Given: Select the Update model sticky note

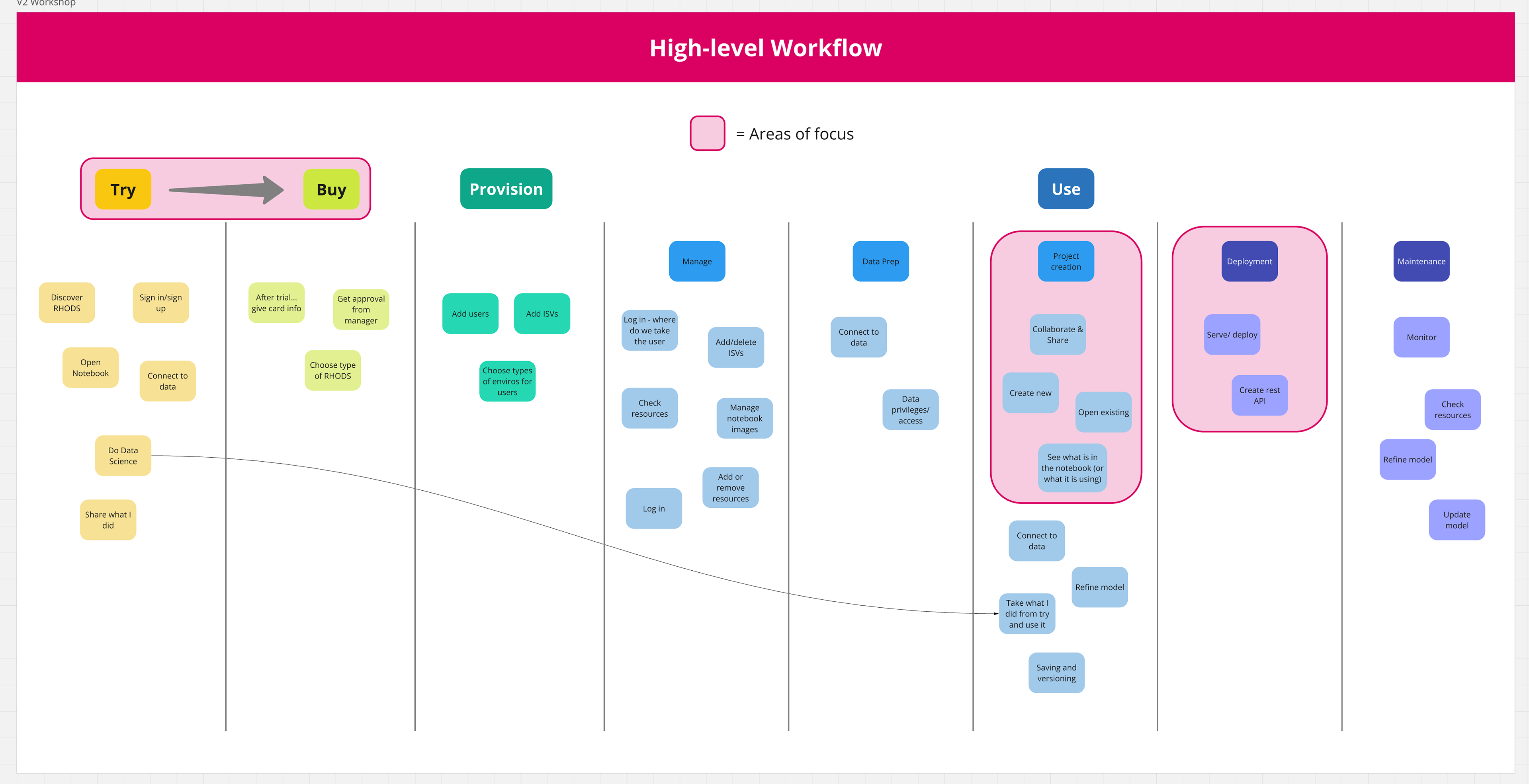Looking at the screenshot, I should point(1457,519).
